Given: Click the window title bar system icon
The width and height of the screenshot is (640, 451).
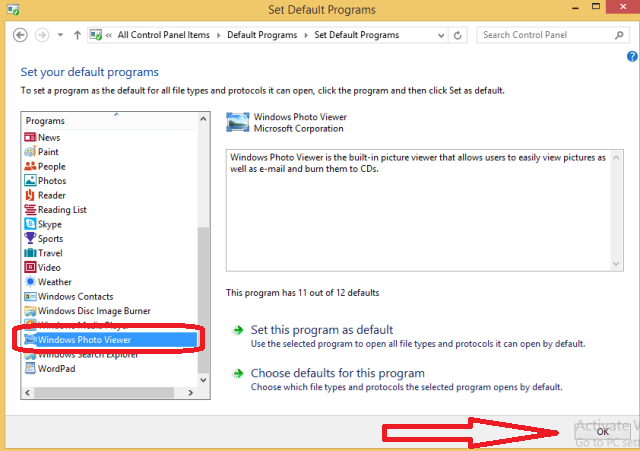Looking at the screenshot, I should point(13,9).
